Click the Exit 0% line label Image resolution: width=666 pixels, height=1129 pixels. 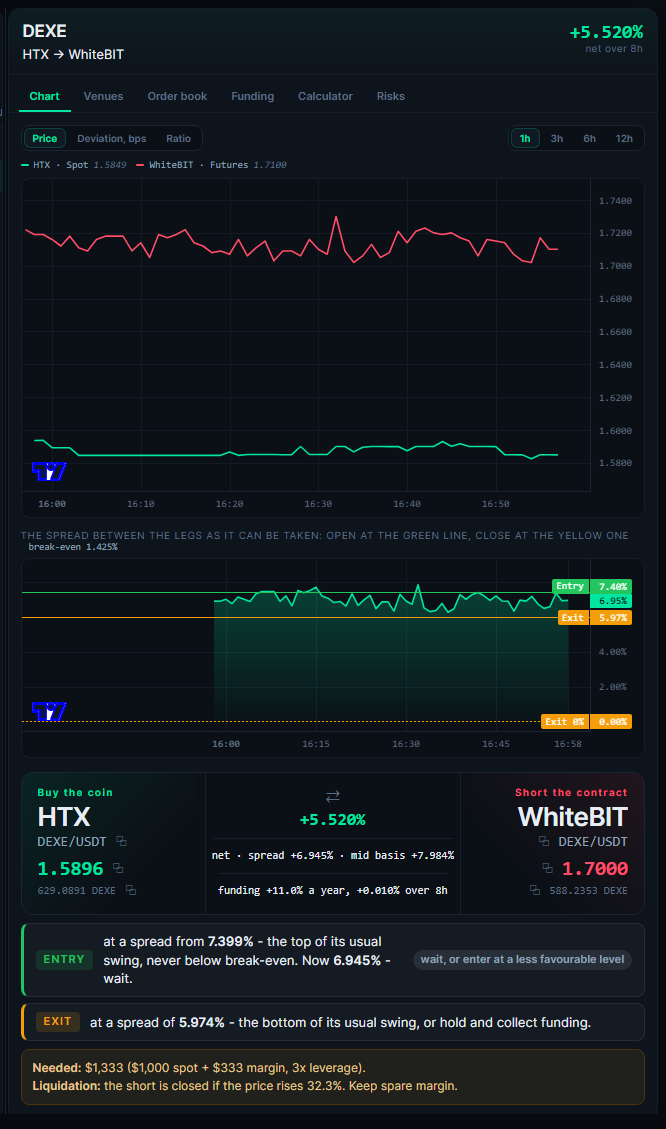pyautogui.click(x=586, y=721)
